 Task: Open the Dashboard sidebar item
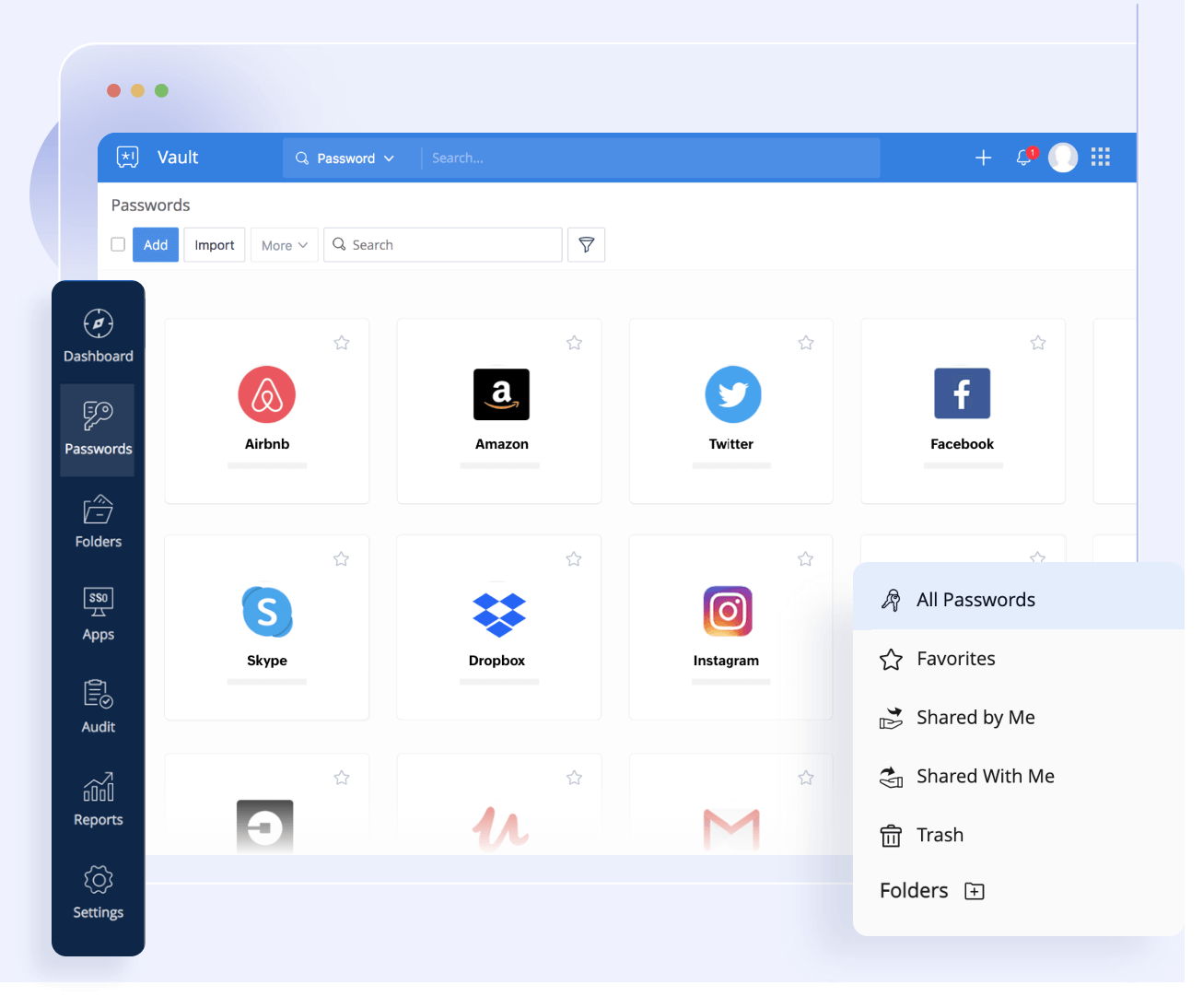[98, 336]
